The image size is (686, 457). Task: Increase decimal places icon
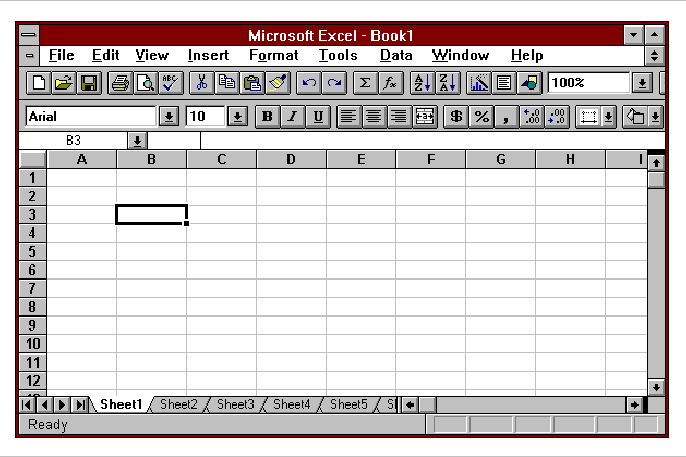[x=532, y=117]
